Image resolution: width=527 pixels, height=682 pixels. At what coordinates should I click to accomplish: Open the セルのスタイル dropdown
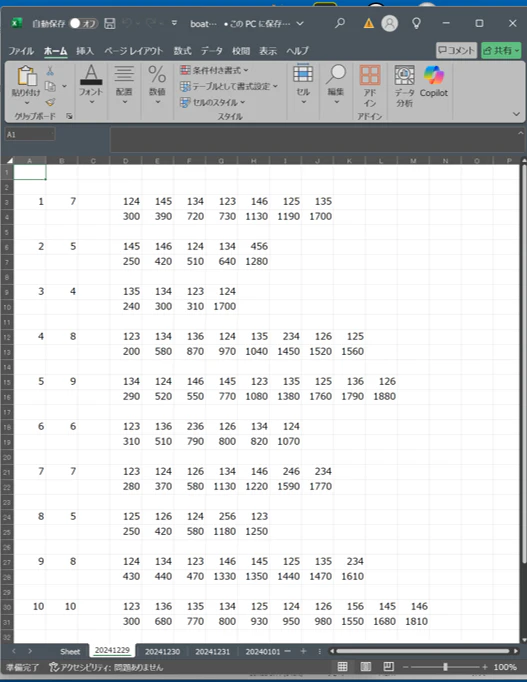tap(213, 102)
